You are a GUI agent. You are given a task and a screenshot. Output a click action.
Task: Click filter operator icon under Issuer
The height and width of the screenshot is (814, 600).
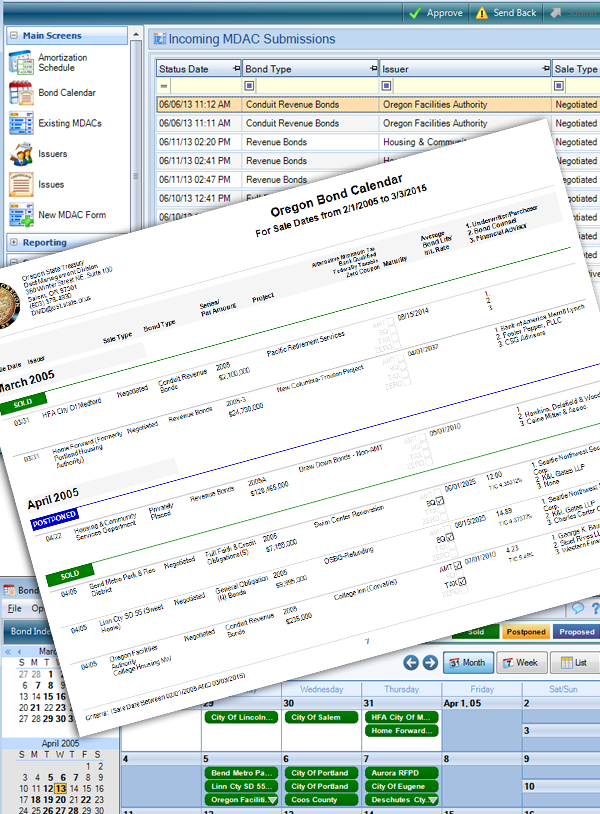coord(386,86)
